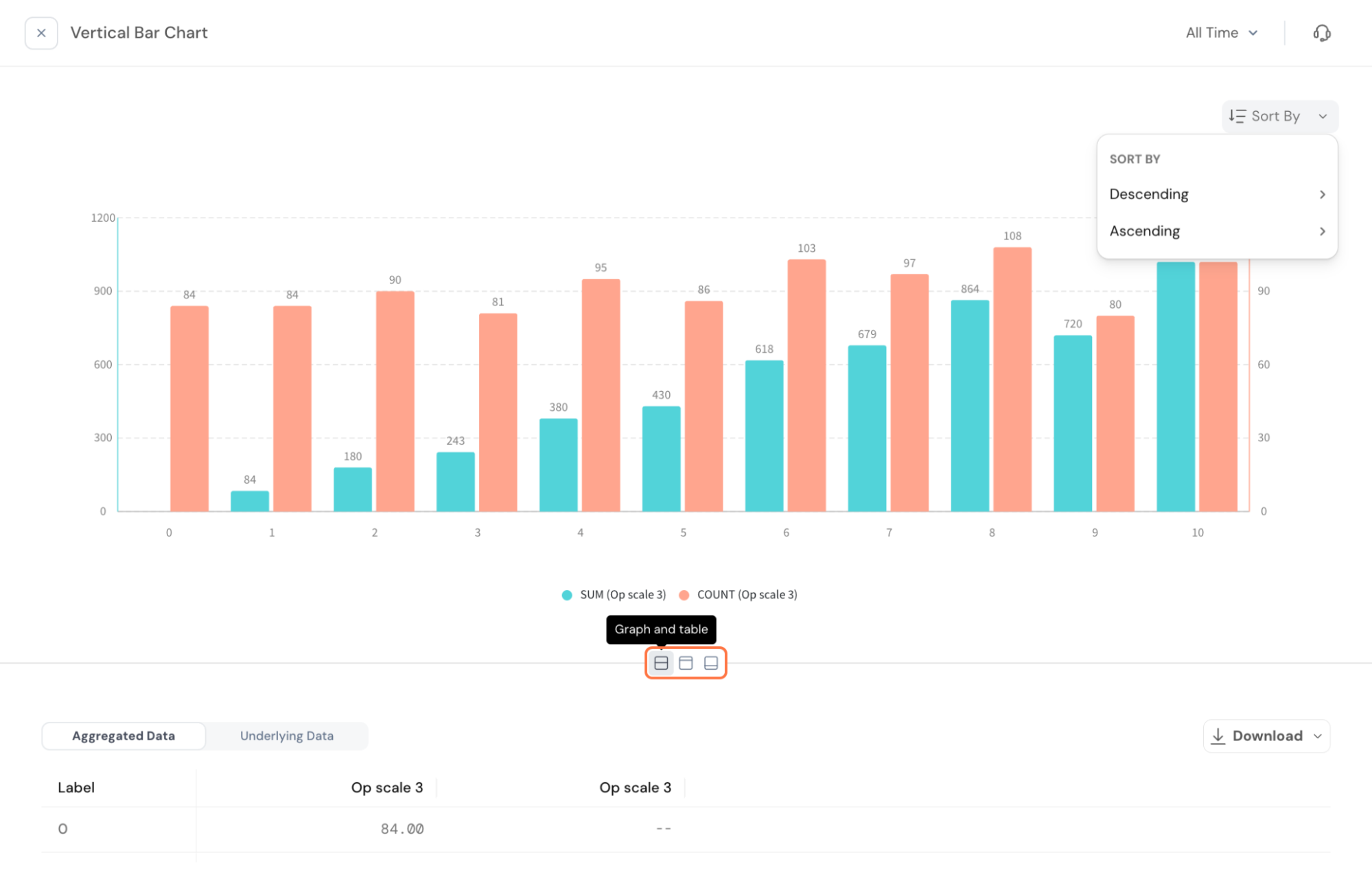Screen dimensions: 1372x870
Task: Click the Label column header
Action: click(76, 788)
